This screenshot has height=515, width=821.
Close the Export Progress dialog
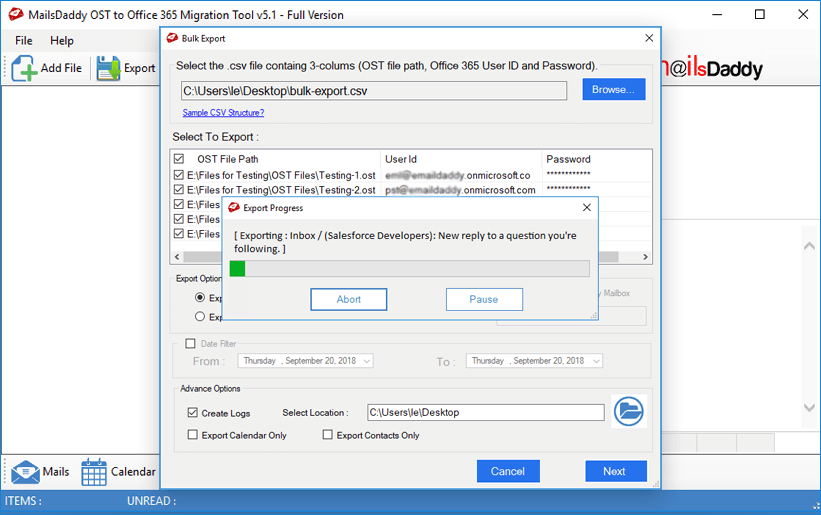(587, 208)
